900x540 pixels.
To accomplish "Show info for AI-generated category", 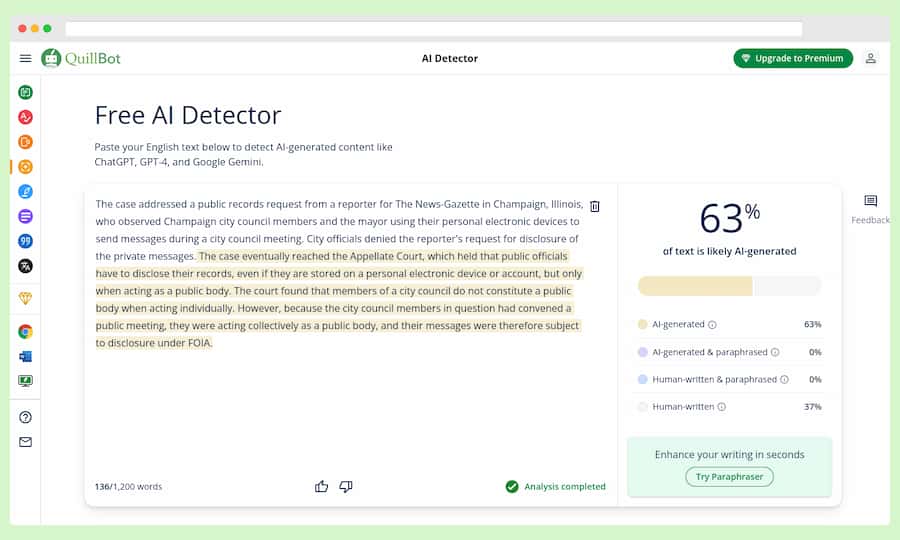I will tap(712, 325).
